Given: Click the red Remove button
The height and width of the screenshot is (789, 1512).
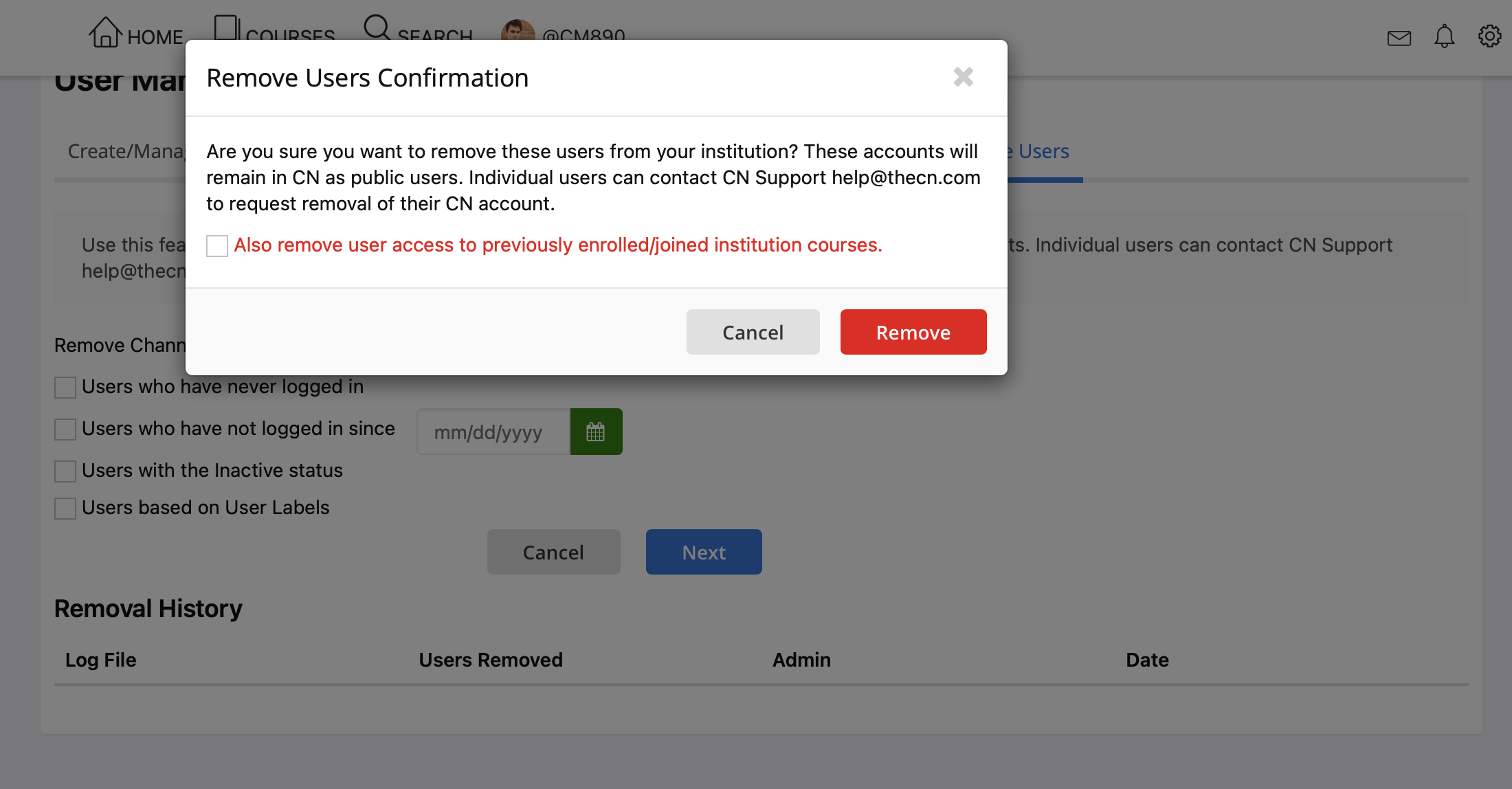Looking at the screenshot, I should point(913,332).
